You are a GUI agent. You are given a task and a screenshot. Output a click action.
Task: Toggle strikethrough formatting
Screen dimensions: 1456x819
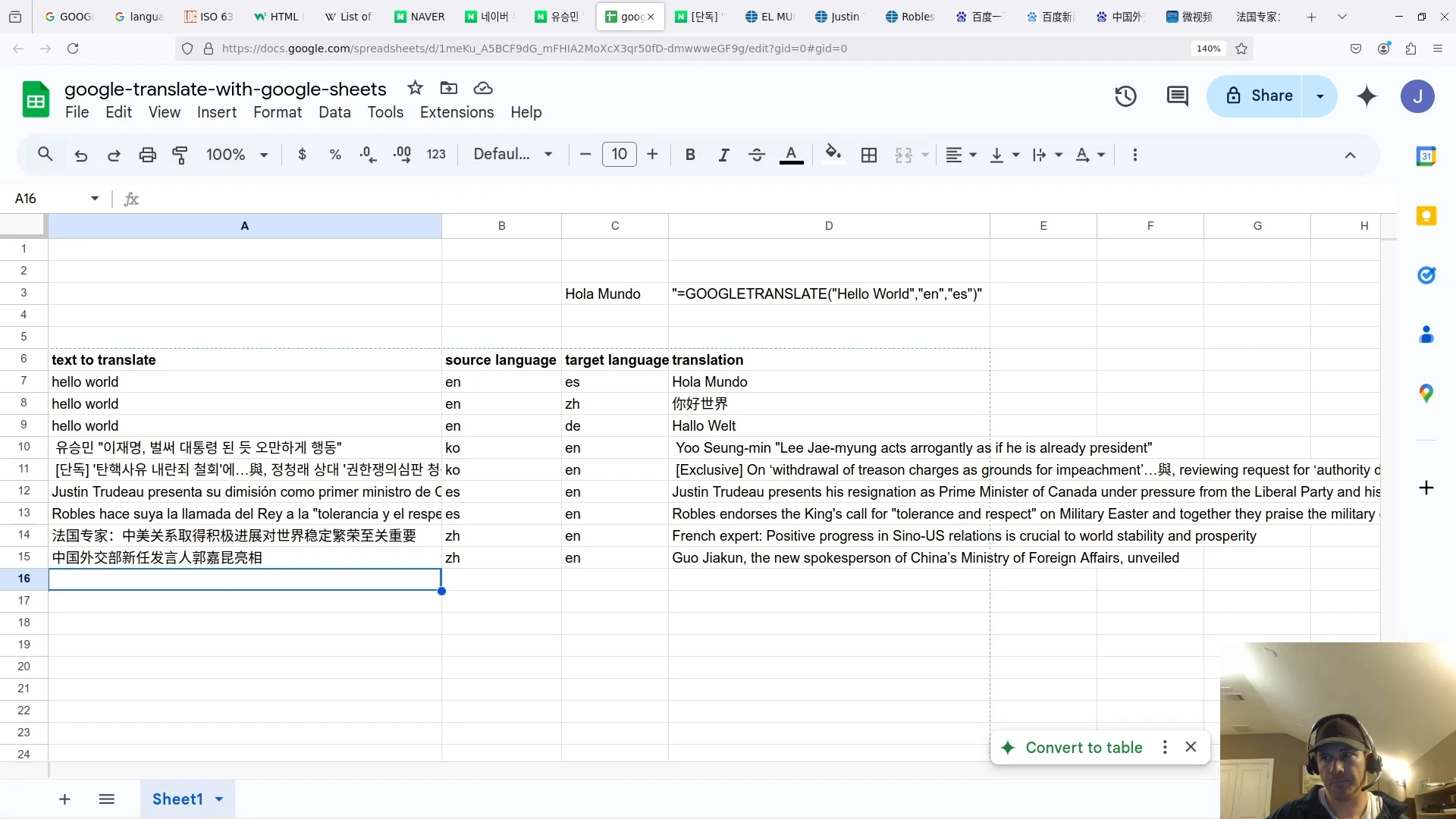[x=757, y=155]
